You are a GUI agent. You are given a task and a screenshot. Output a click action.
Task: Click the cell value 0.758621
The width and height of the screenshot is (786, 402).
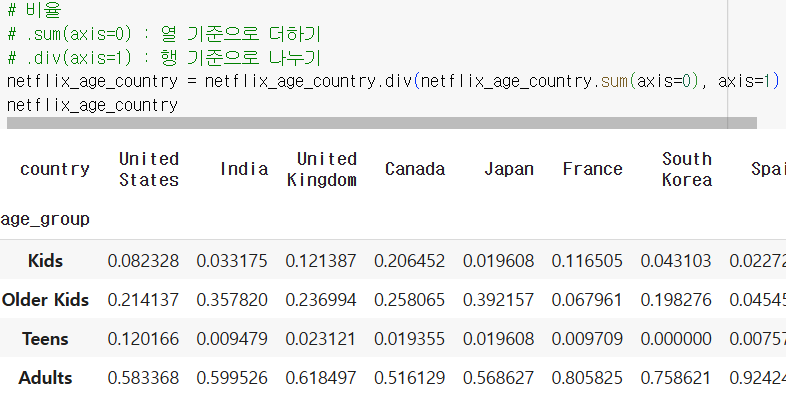[x=676, y=377]
